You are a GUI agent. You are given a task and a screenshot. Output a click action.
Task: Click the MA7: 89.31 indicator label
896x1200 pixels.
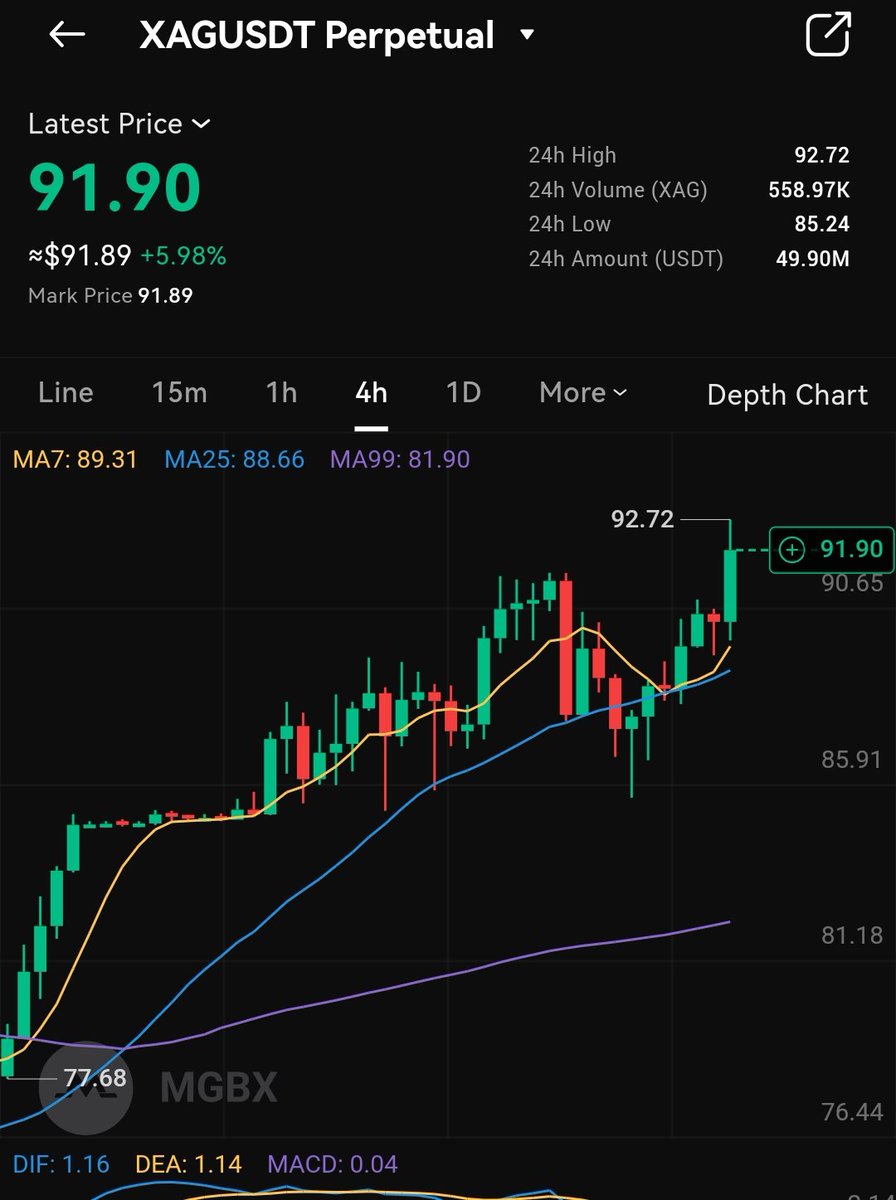coord(75,460)
